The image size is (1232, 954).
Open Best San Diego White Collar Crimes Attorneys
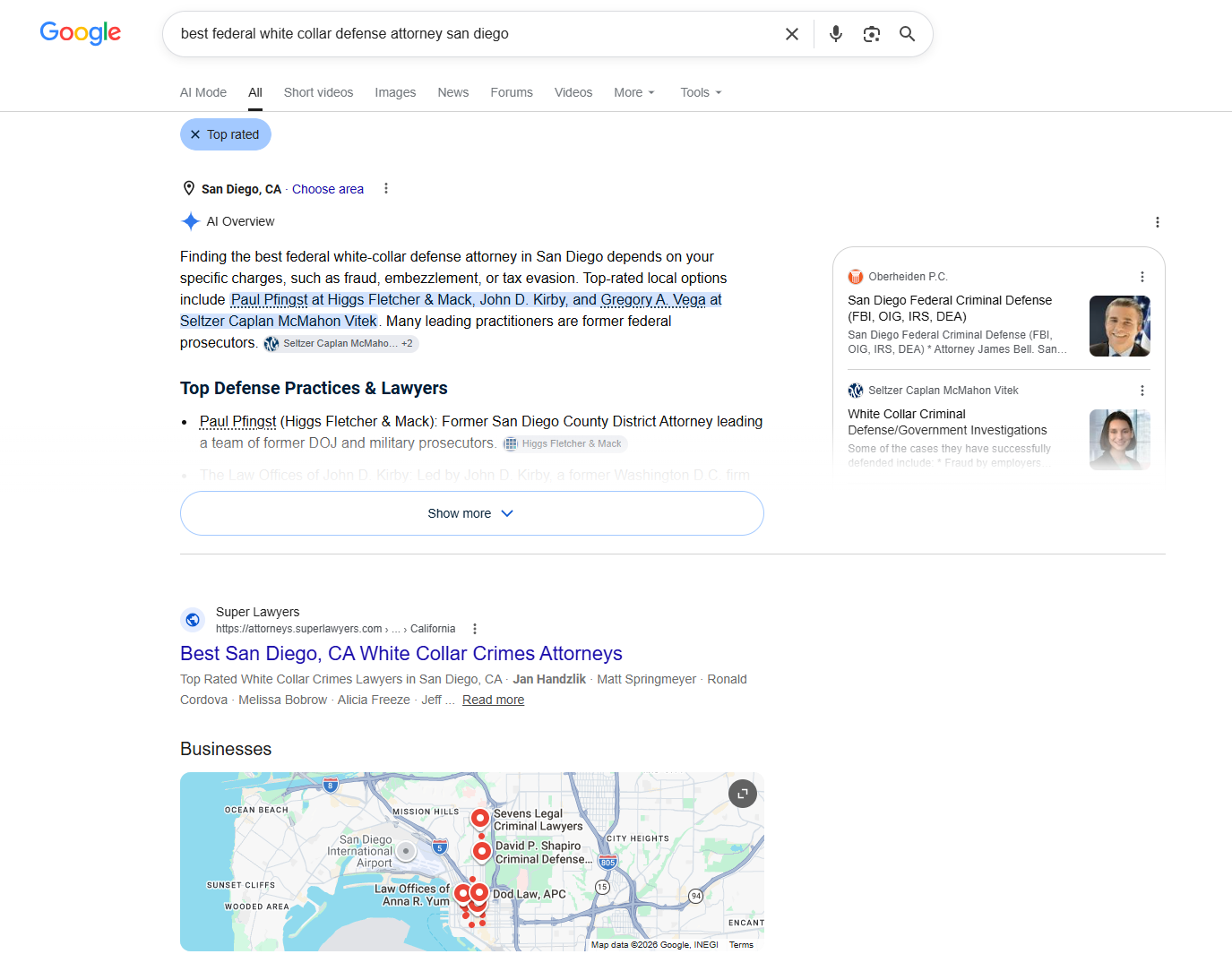(401, 653)
